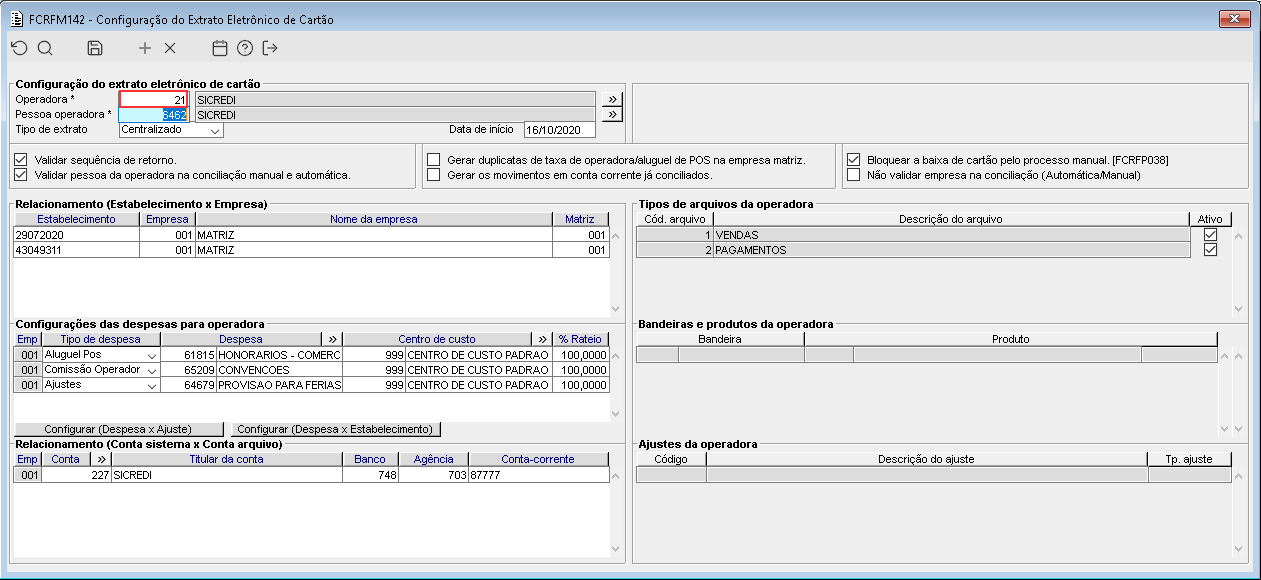Uncheck Bloquear a baixa de cartão checkbox
This screenshot has width=1261, height=580.
click(854, 160)
